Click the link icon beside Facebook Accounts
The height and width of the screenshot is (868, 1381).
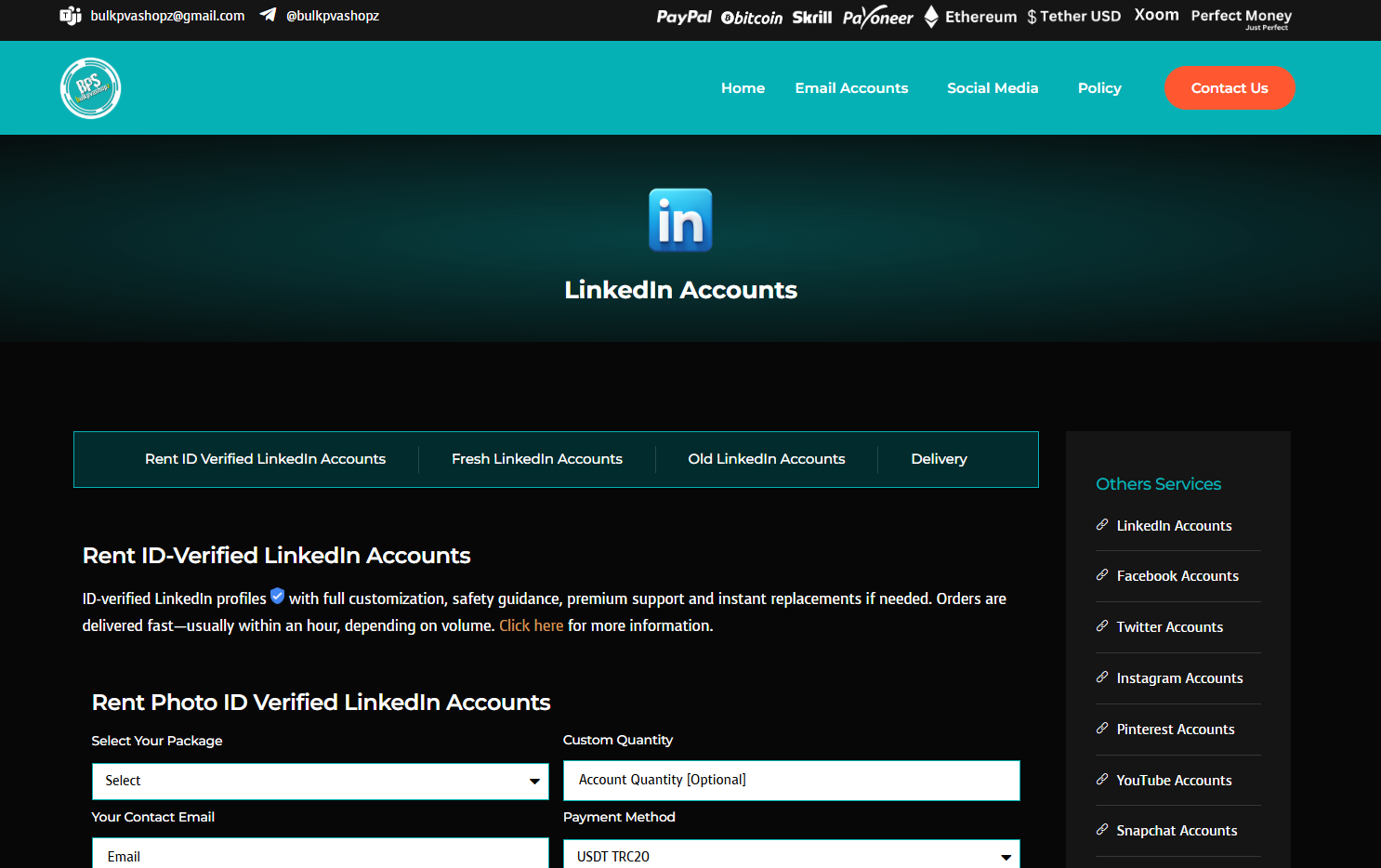pos(1102,575)
